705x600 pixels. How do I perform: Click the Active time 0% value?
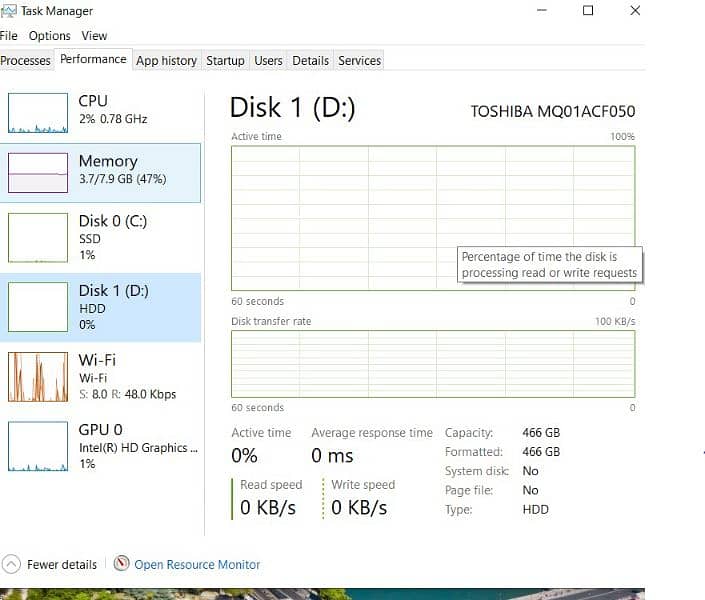(244, 456)
